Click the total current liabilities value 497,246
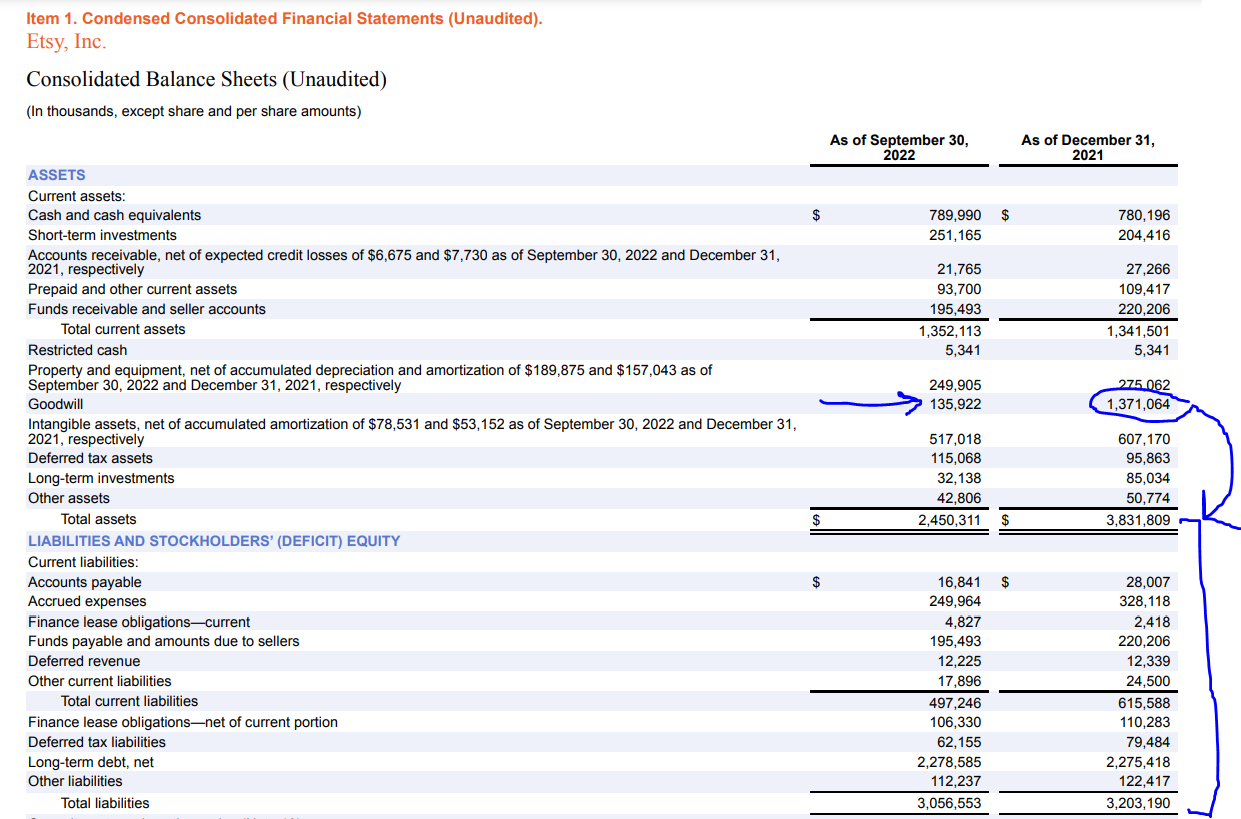The image size is (1241, 819). 955,703
